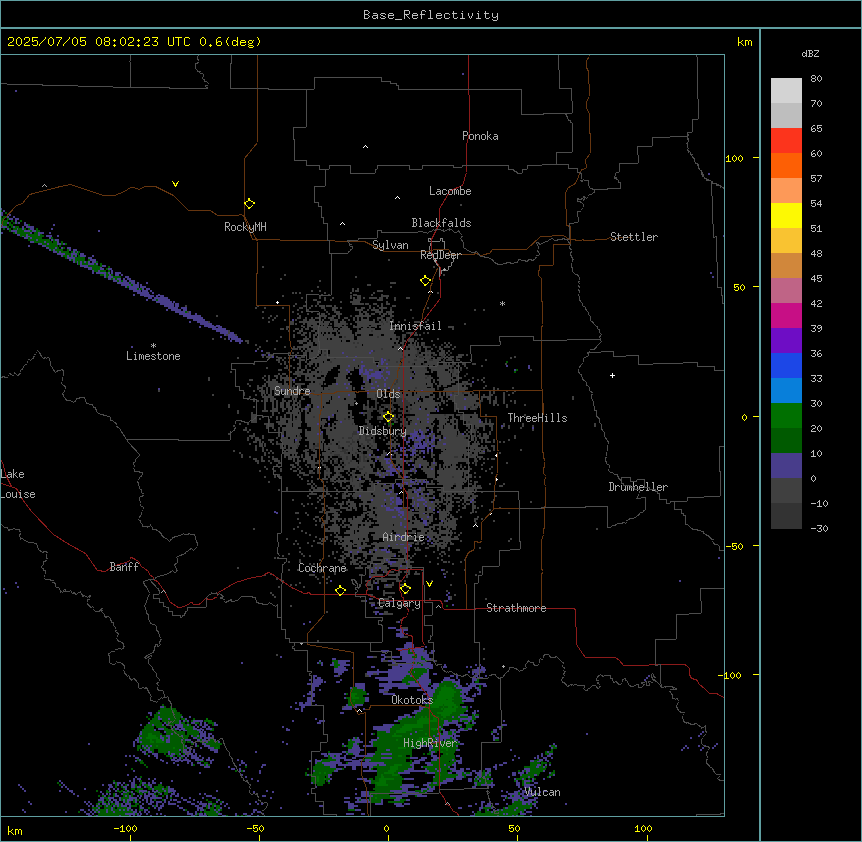Click the ThreeHills label

tap(537, 418)
